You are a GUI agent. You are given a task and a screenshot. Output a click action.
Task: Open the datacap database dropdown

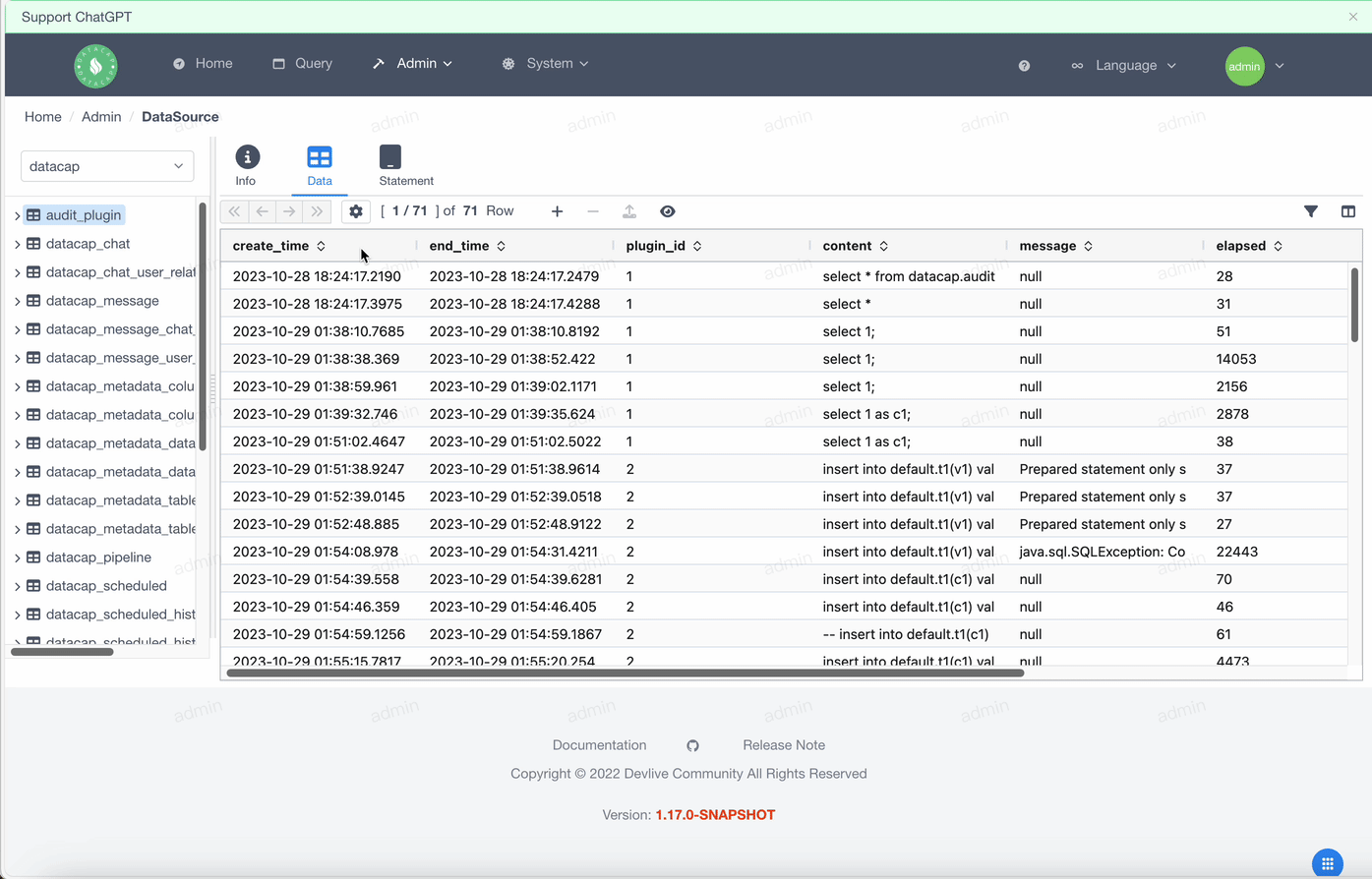point(107,166)
